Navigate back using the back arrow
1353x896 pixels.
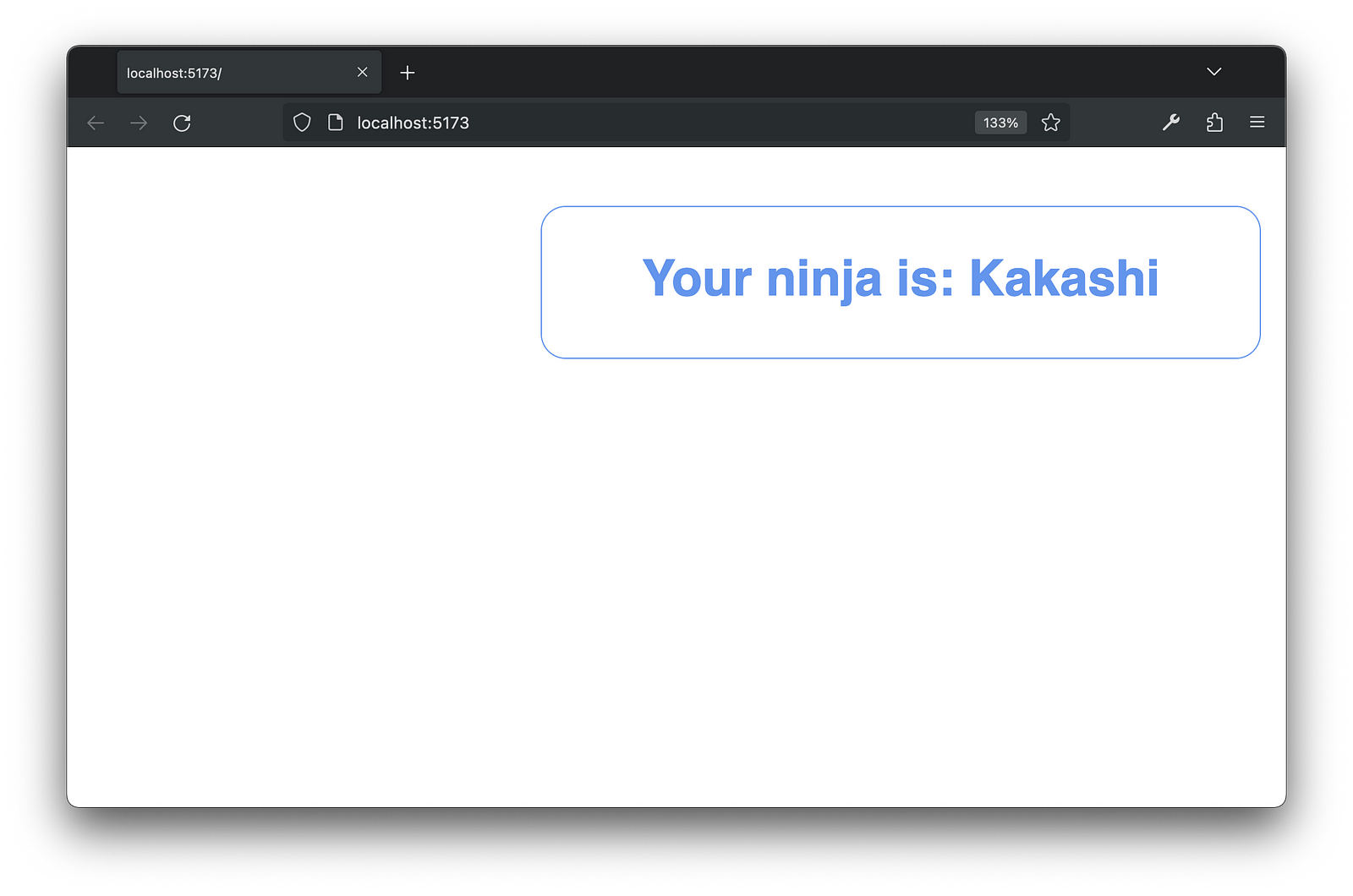pyautogui.click(x=96, y=123)
